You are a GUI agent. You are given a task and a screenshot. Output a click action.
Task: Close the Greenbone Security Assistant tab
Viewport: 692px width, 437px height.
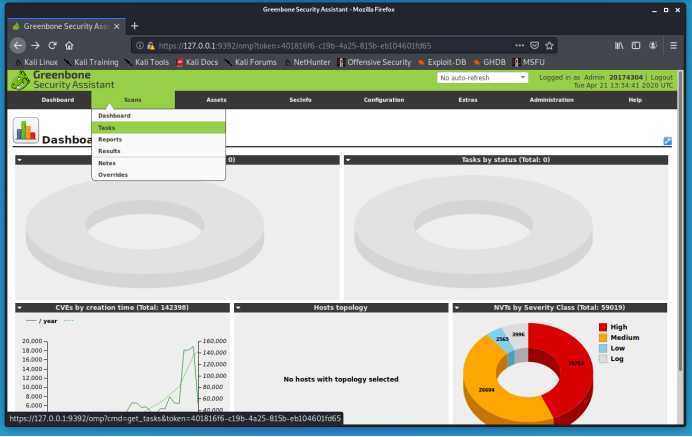[x=117, y=26]
